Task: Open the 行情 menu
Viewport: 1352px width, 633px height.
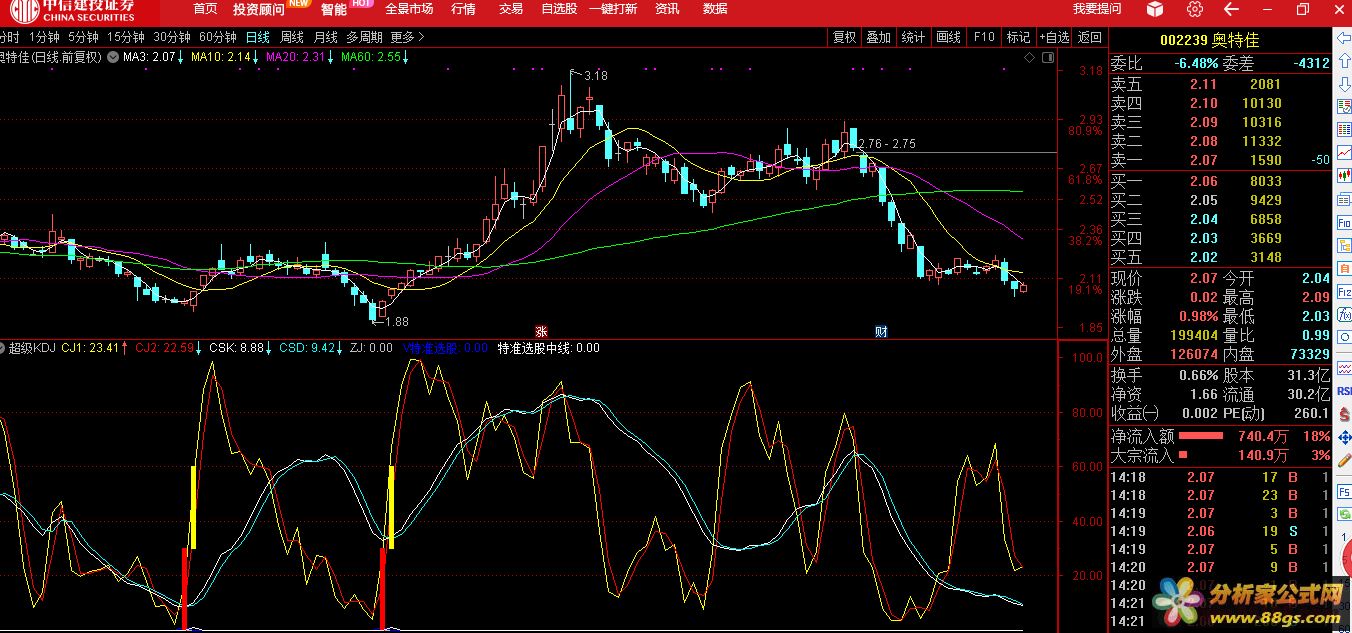Action: point(463,9)
